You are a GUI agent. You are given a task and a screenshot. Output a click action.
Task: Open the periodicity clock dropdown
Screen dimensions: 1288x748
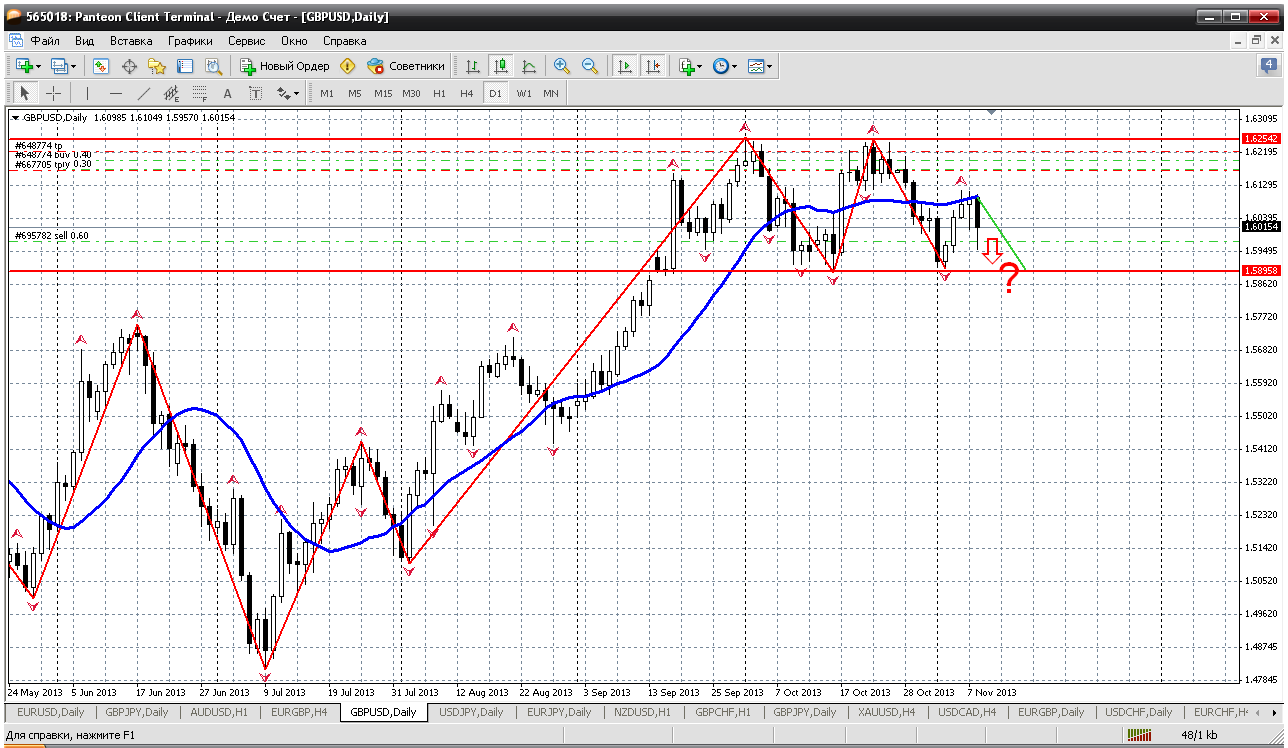click(724, 66)
